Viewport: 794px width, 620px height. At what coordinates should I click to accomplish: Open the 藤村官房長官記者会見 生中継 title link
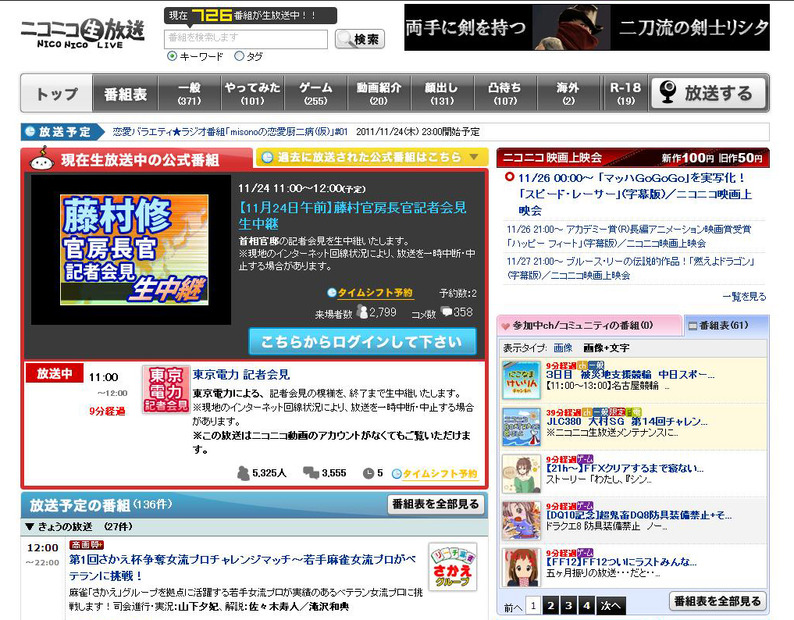coord(352,215)
